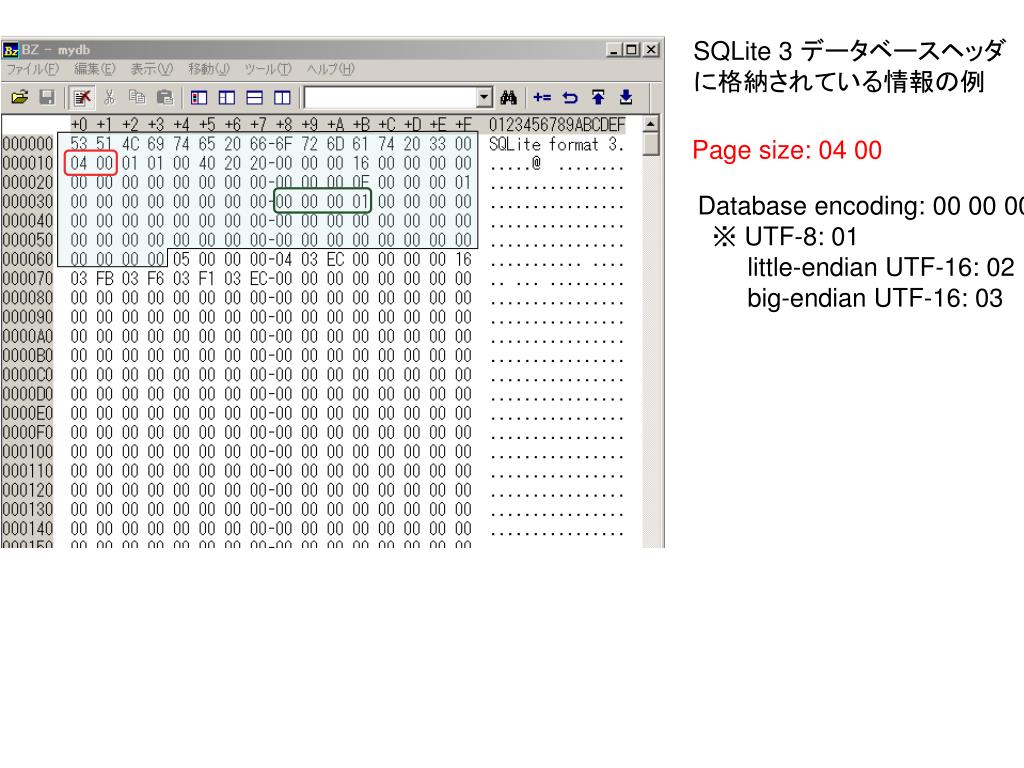Click the 'little-endian UTF-16: 02' text
The height and width of the screenshot is (768, 1024).
click(880, 268)
